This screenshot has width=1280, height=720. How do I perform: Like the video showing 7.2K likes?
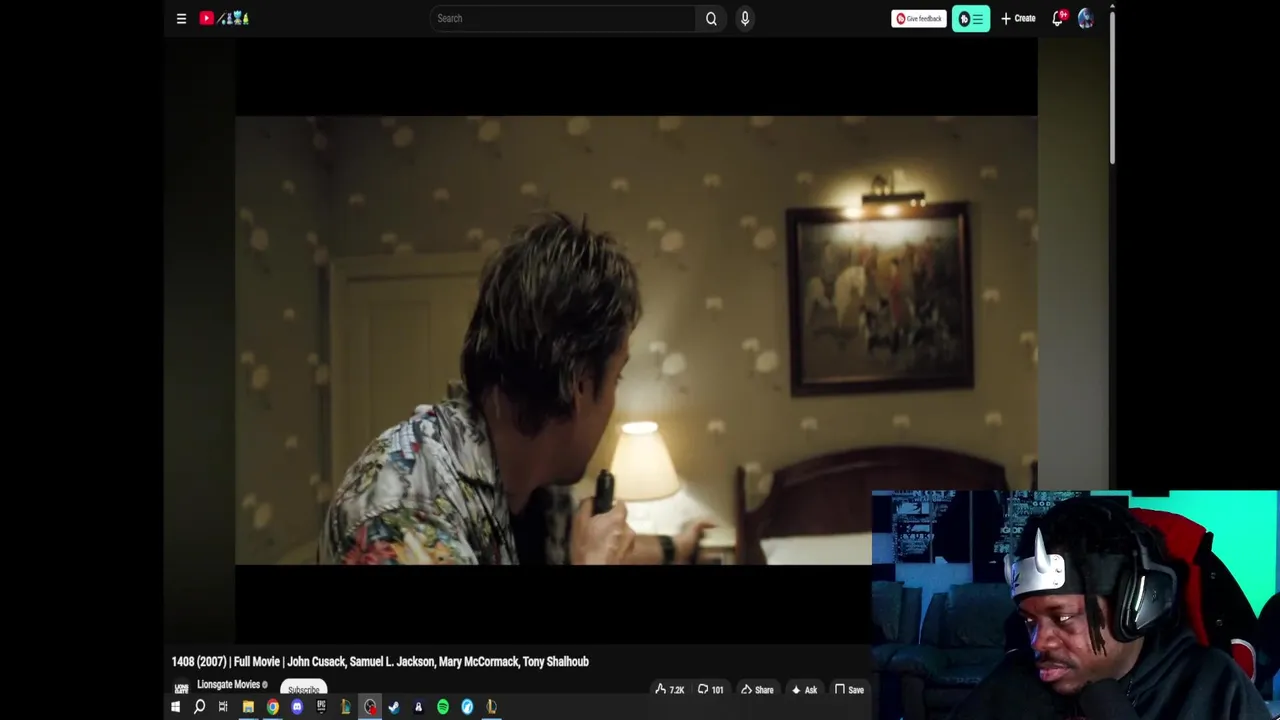(x=670, y=689)
